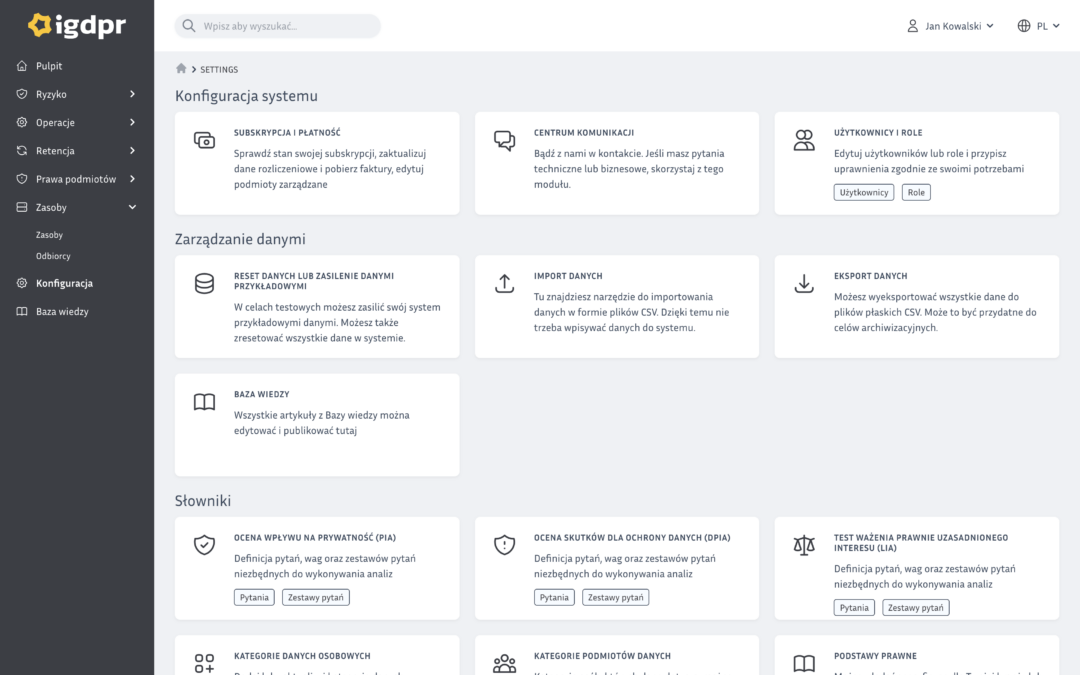Click the shield icon for PIA assessment
Image resolution: width=1080 pixels, height=675 pixels.
click(x=204, y=545)
